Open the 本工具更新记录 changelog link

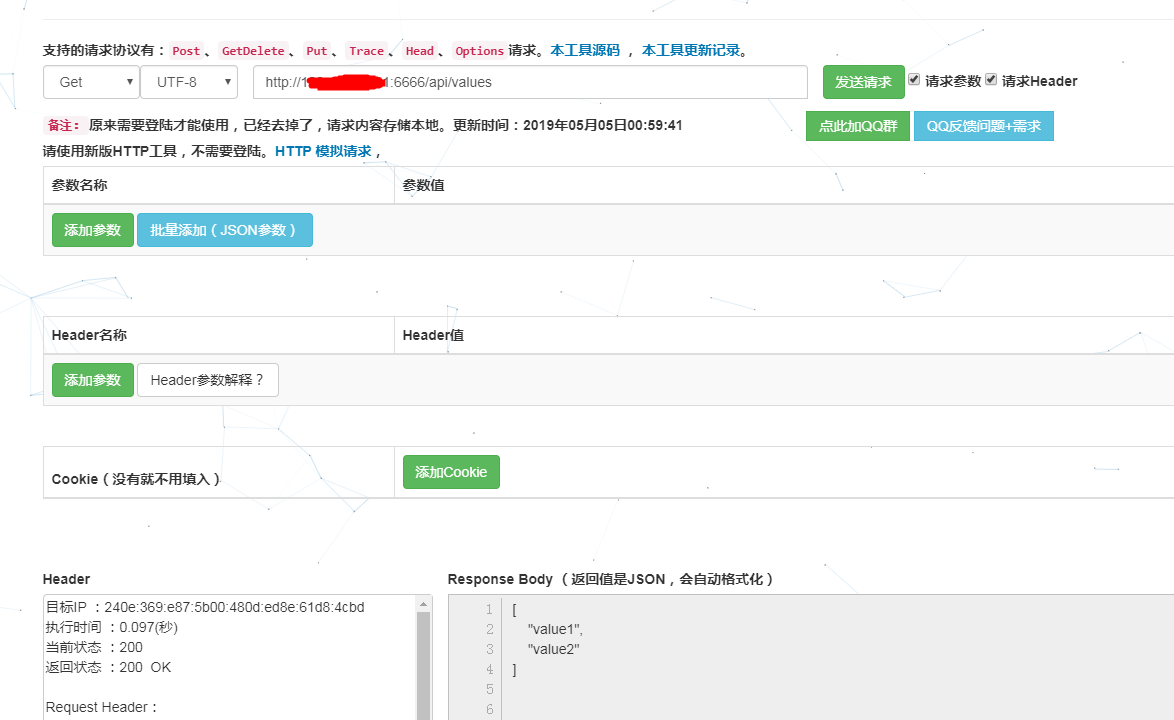click(693, 50)
